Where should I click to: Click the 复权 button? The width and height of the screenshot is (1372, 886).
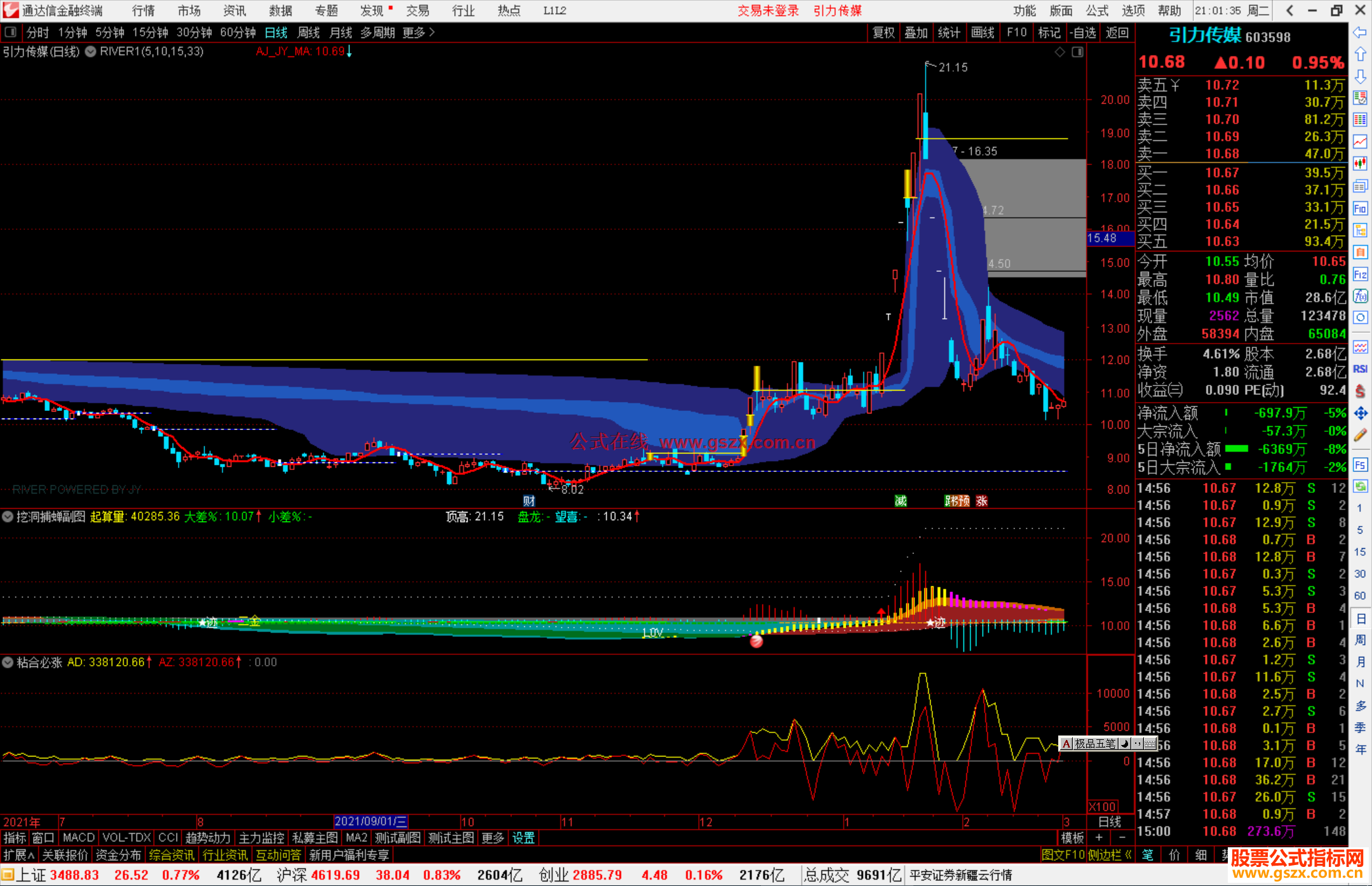(883, 32)
